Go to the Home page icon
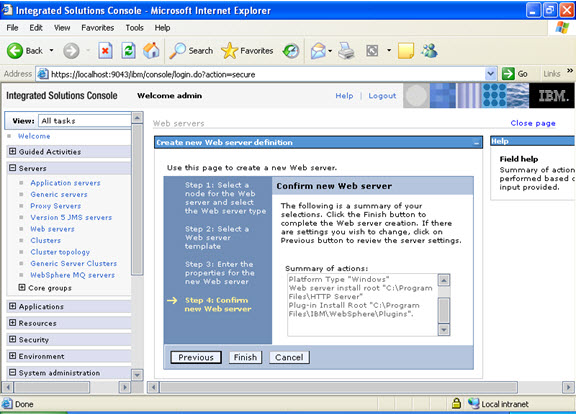The width and height of the screenshot is (576, 414). coord(151,51)
